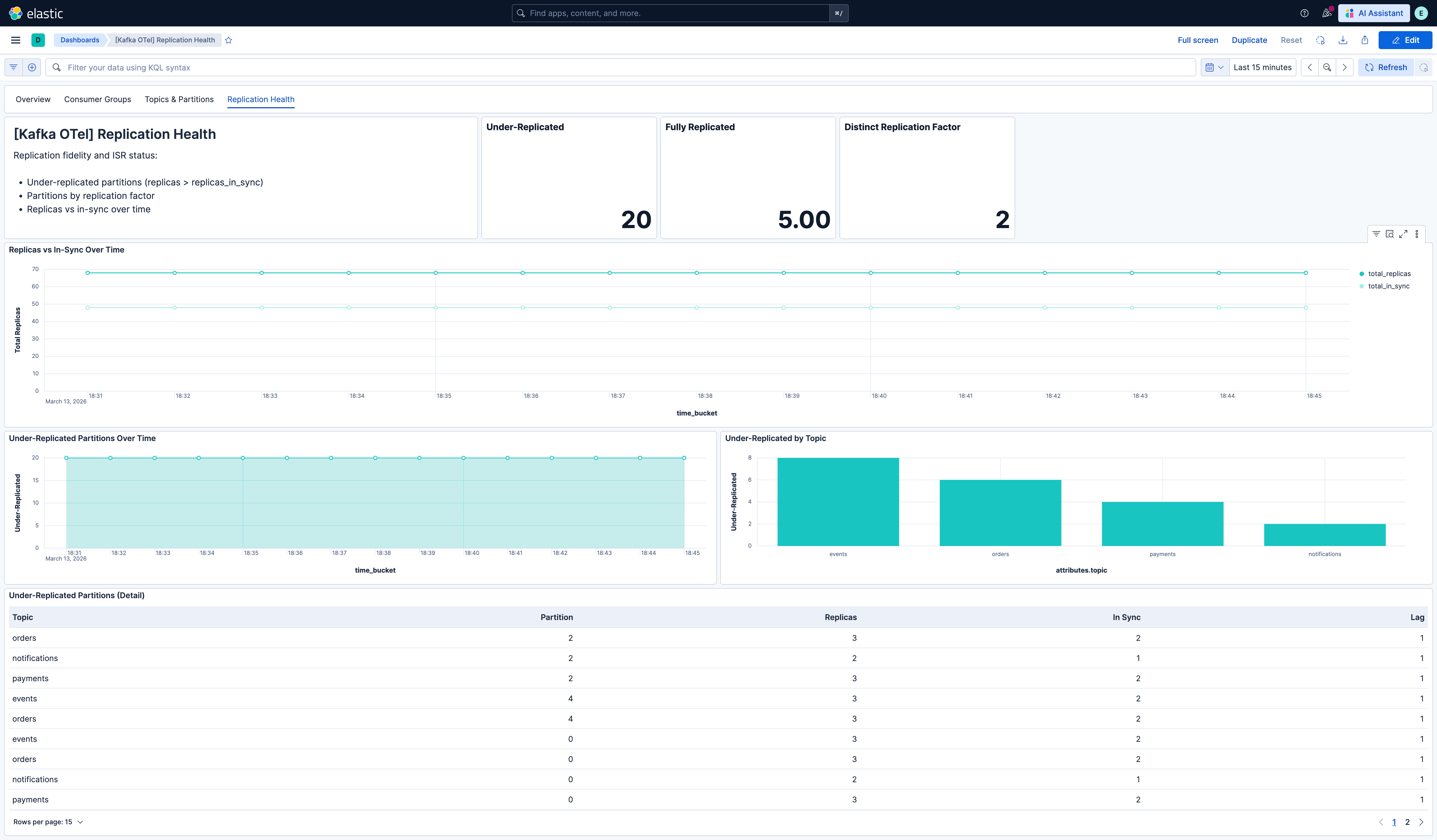Viewport: 1437px width, 840px height.
Task: Open the Rows per page dropdown
Action: [x=49, y=822]
